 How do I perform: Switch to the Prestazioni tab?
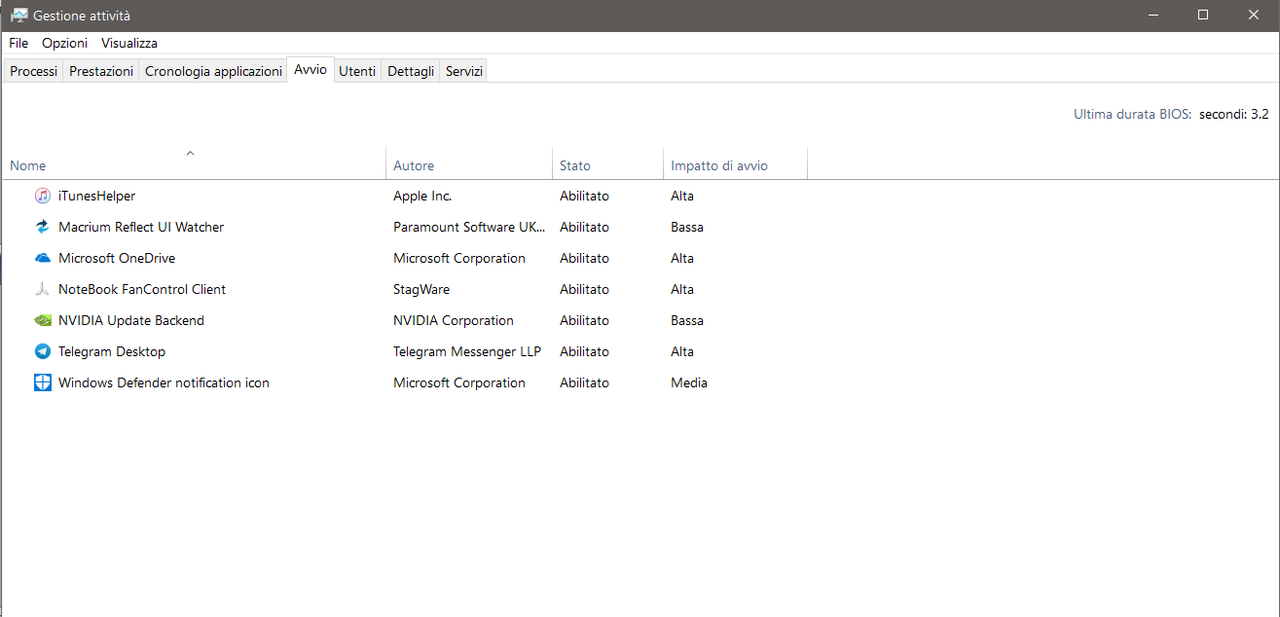click(101, 71)
